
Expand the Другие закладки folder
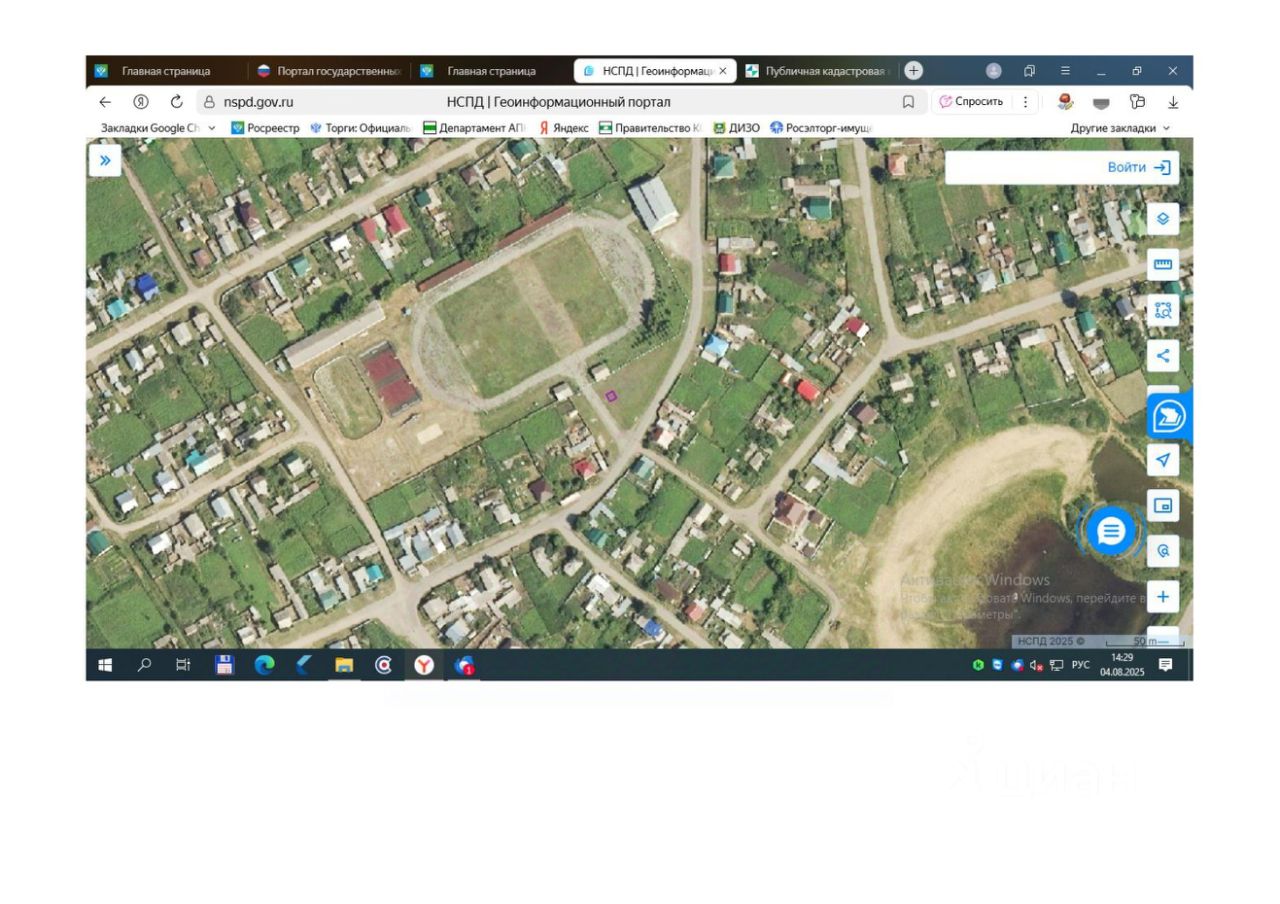(1120, 128)
